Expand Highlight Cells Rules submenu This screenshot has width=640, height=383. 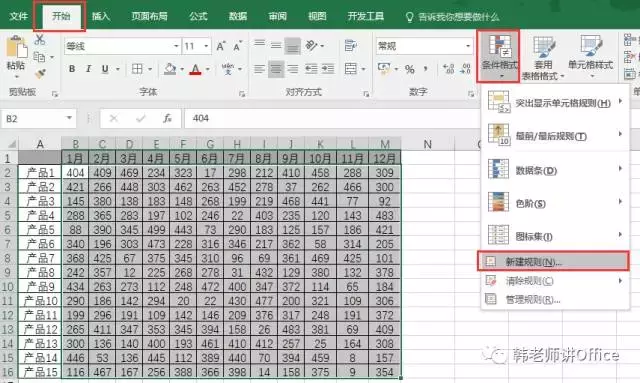[x=556, y=103]
